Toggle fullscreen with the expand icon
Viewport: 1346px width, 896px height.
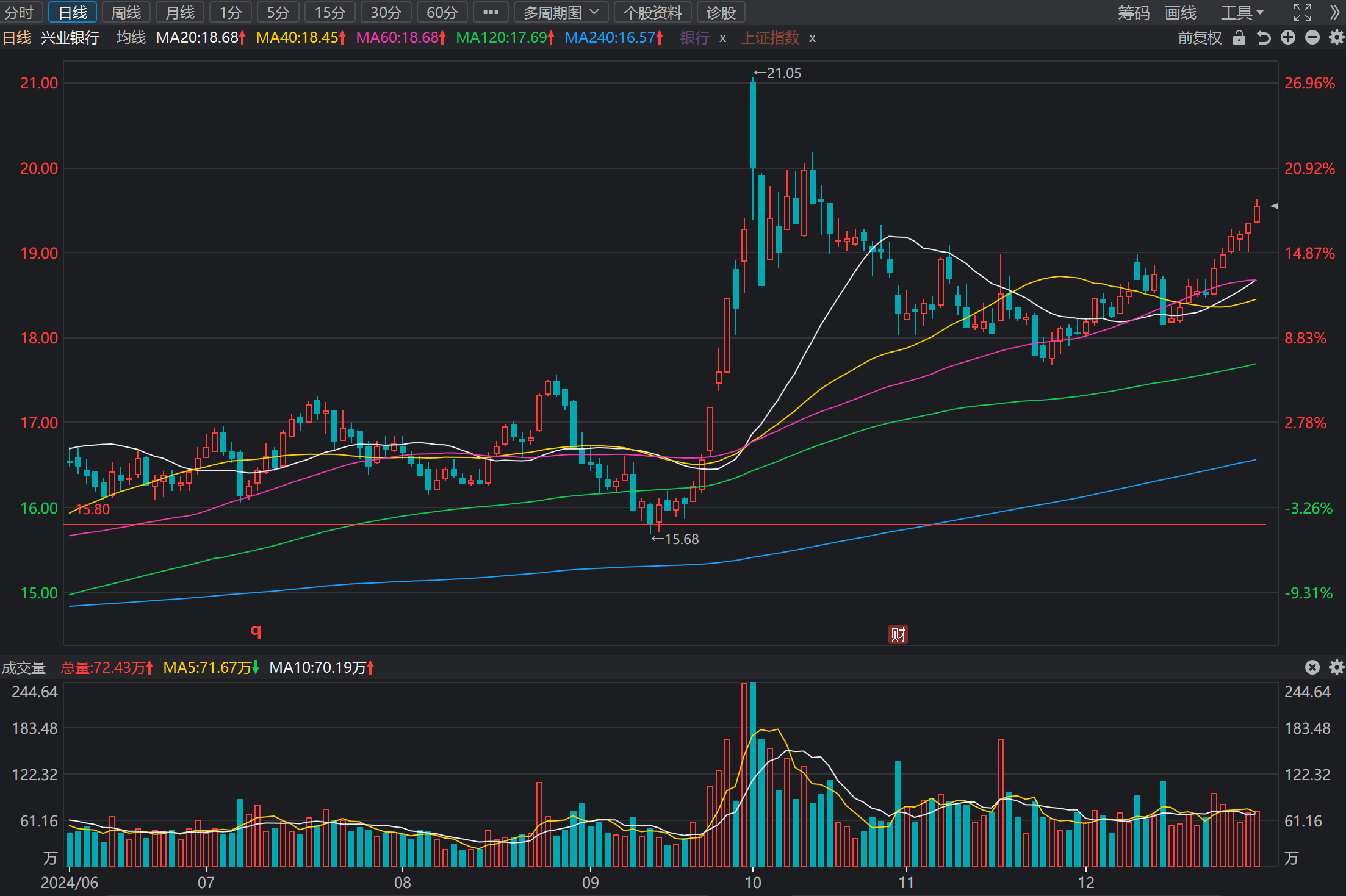pos(1303,12)
